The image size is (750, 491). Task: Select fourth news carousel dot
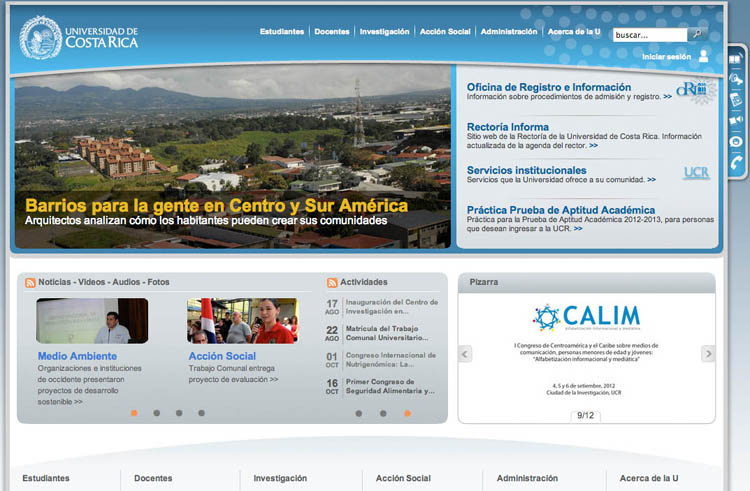[x=201, y=413]
